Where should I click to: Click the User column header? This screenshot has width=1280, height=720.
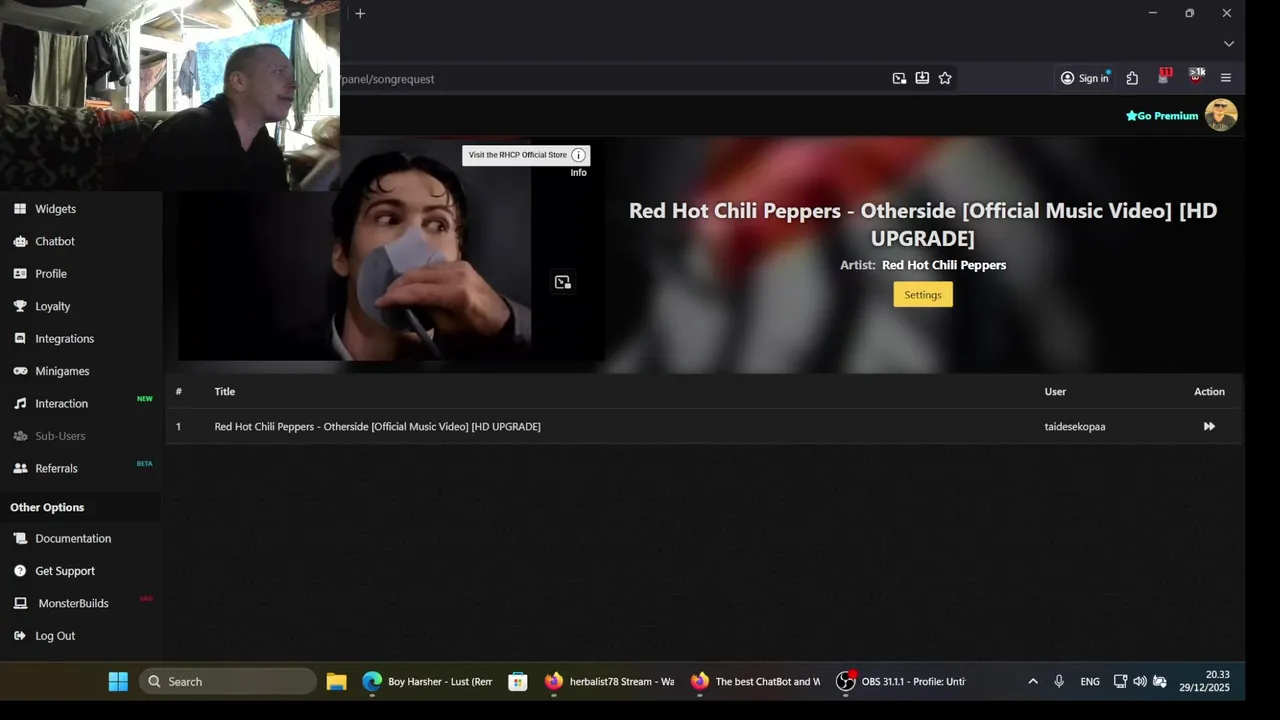pyautogui.click(x=1055, y=392)
